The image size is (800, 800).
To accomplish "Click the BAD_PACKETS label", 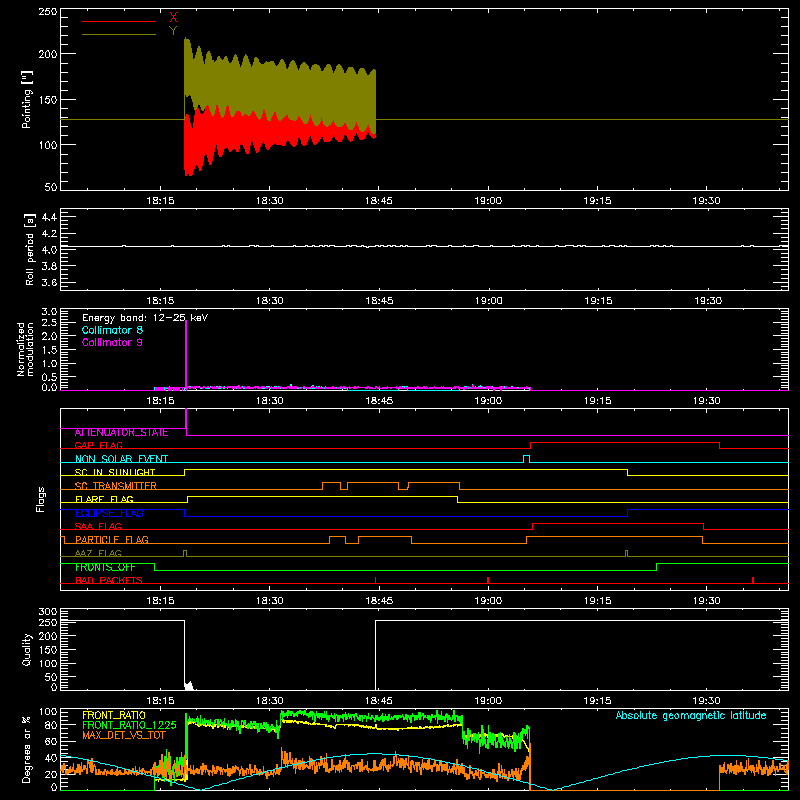I will coord(109,580).
